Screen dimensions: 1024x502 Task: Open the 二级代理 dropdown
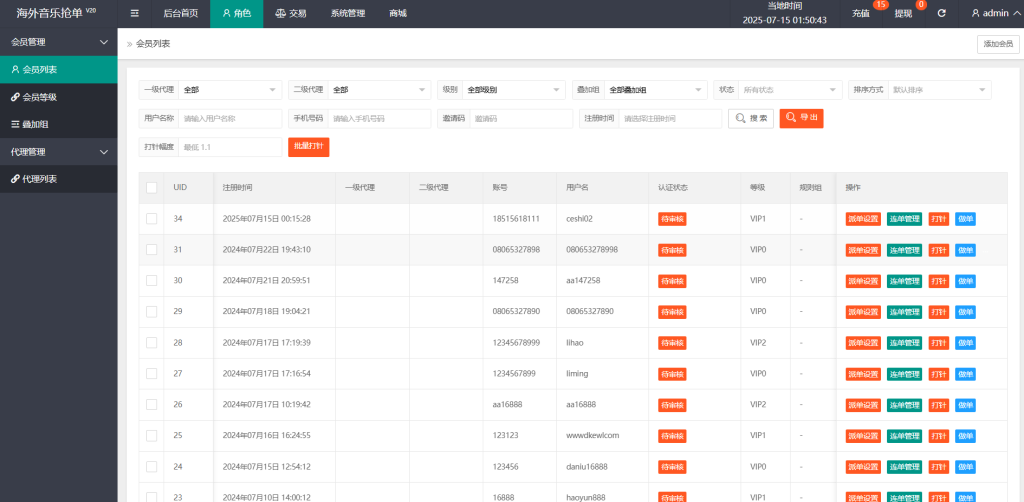tap(379, 89)
